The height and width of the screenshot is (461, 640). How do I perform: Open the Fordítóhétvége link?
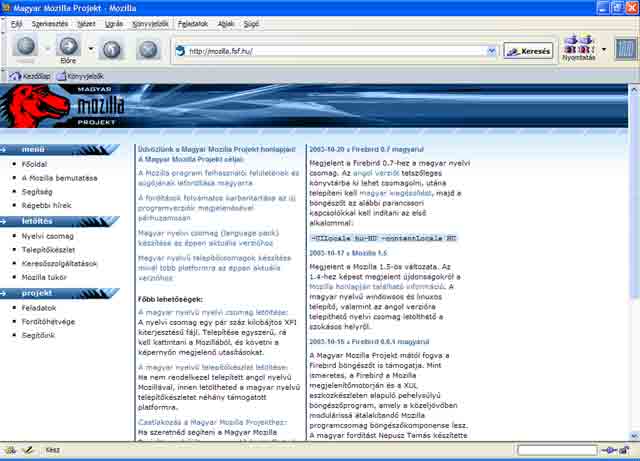coord(48,322)
